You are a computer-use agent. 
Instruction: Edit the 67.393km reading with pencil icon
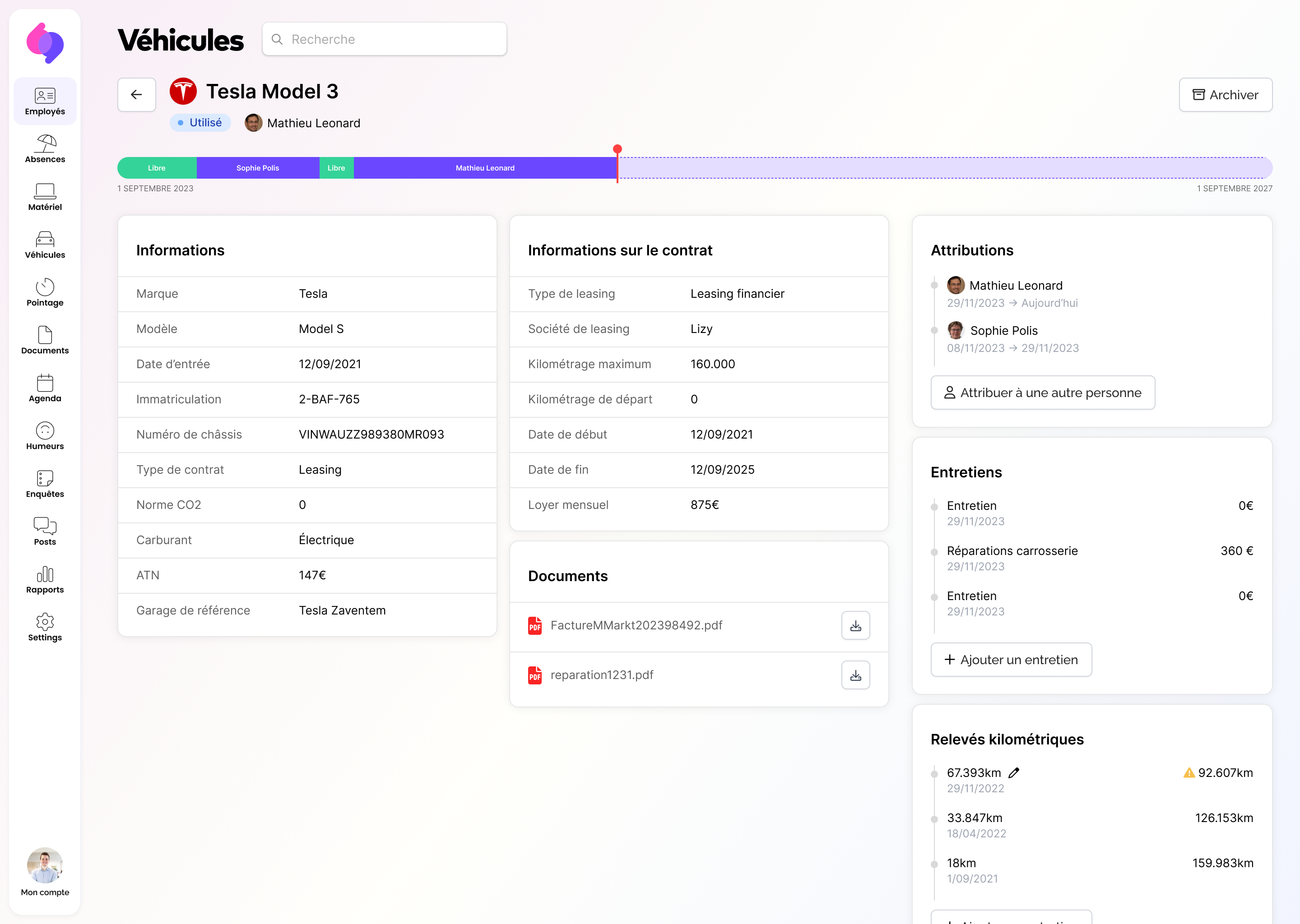1014,772
